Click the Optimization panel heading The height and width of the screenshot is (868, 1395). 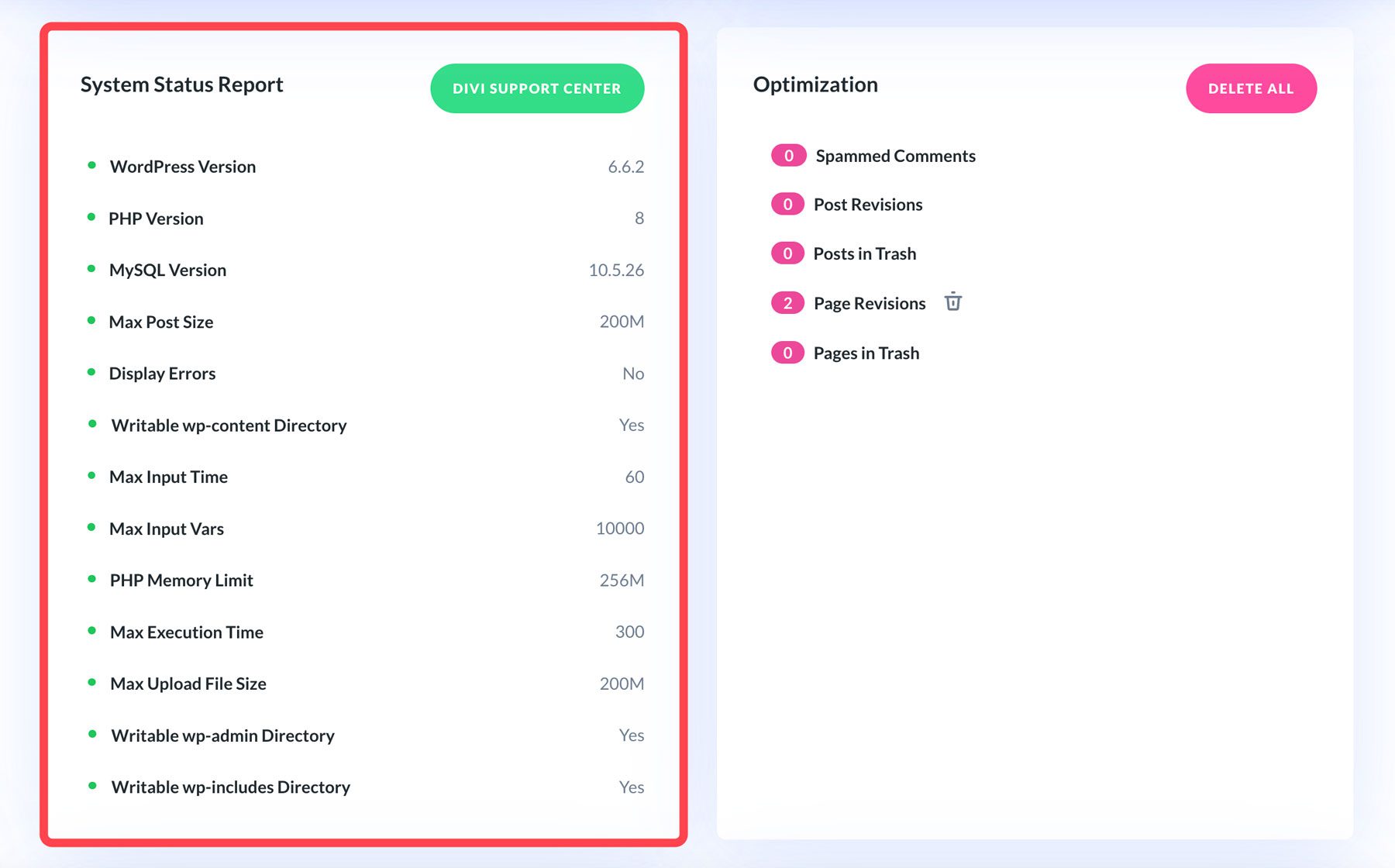pyautogui.click(x=815, y=84)
